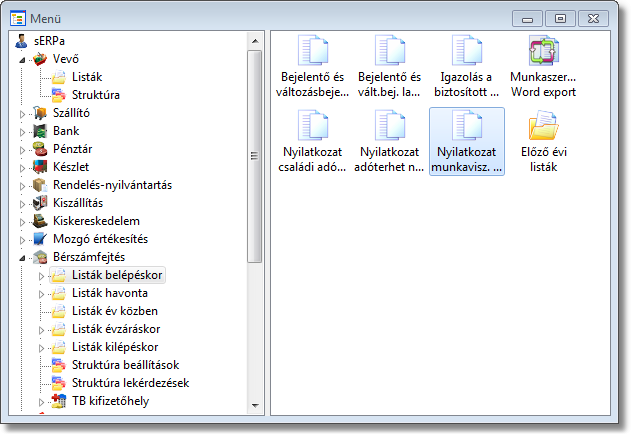Click the sERPa root user icon
Image resolution: width=631 pixels, height=436 pixels.
(21, 41)
